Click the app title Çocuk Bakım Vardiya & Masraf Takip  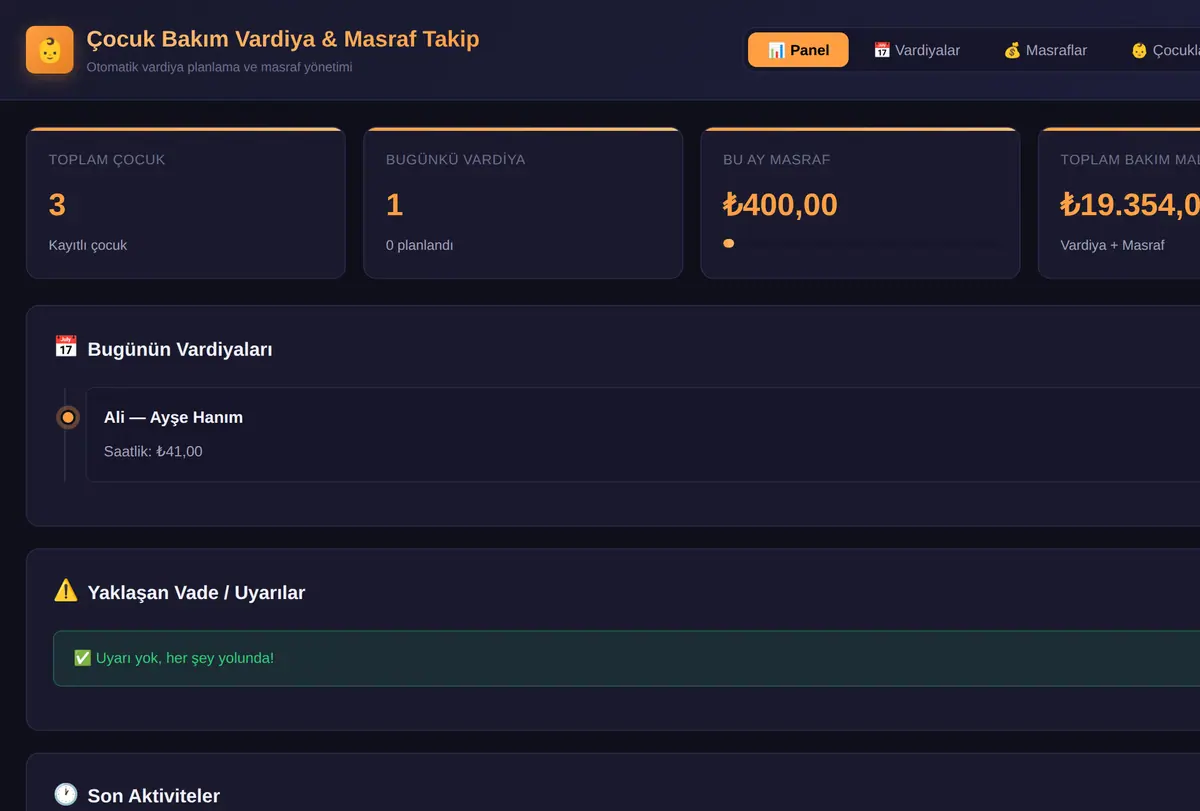coord(283,39)
